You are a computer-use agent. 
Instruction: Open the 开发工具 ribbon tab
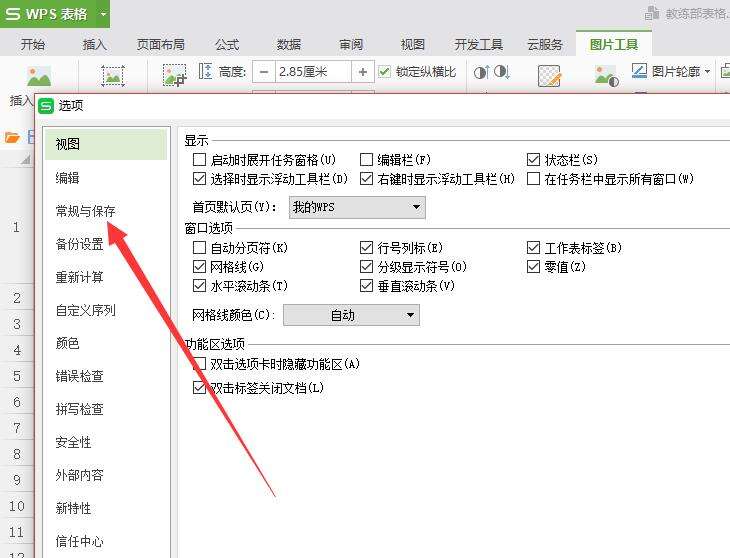479,45
